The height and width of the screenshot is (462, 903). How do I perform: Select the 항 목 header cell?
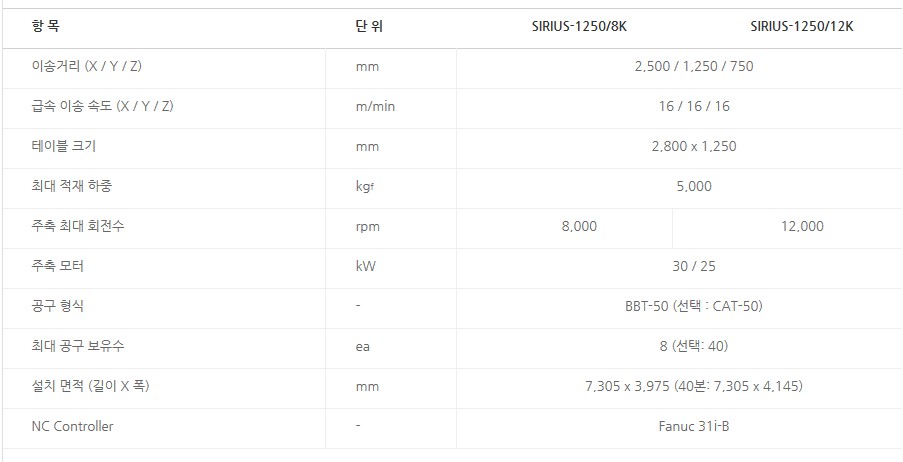click(x=46, y=27)
